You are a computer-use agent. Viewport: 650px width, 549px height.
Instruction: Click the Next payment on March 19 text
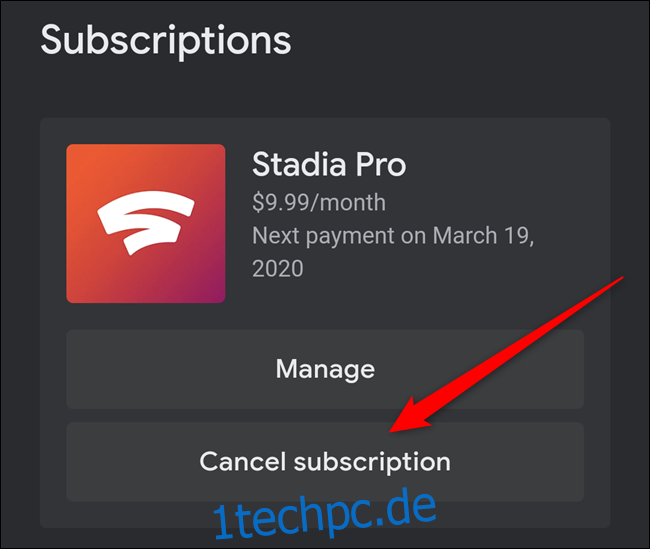pos(393,236)
